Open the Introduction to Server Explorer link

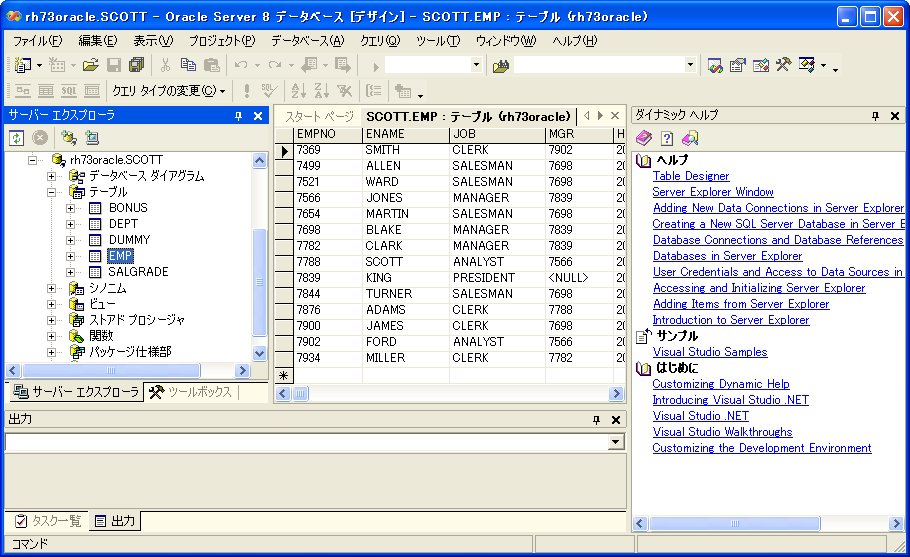coord(731,320)
